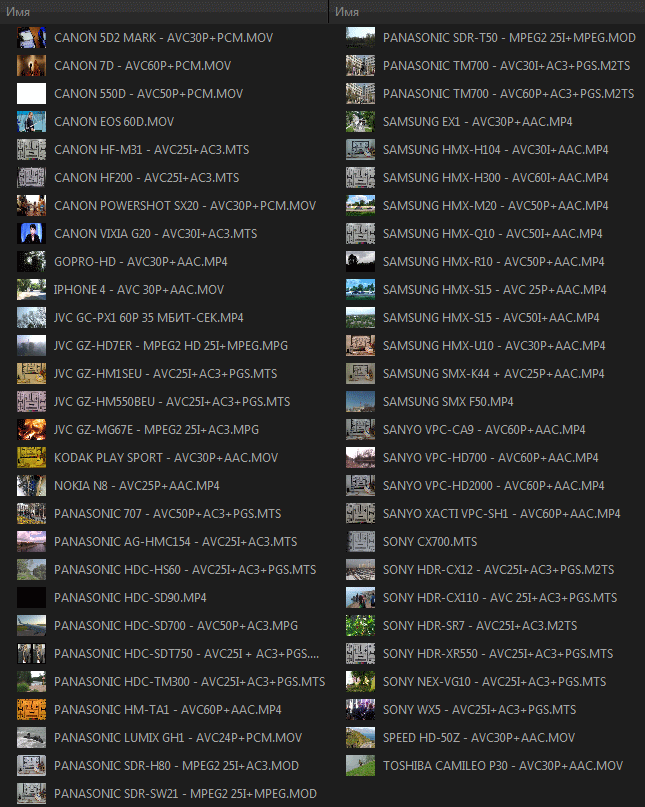The width and height of the screenshot is (645, 807).
Task: Select NOKIA N8 - AVC25P+AAC.MP4
Action: (137, 486)
